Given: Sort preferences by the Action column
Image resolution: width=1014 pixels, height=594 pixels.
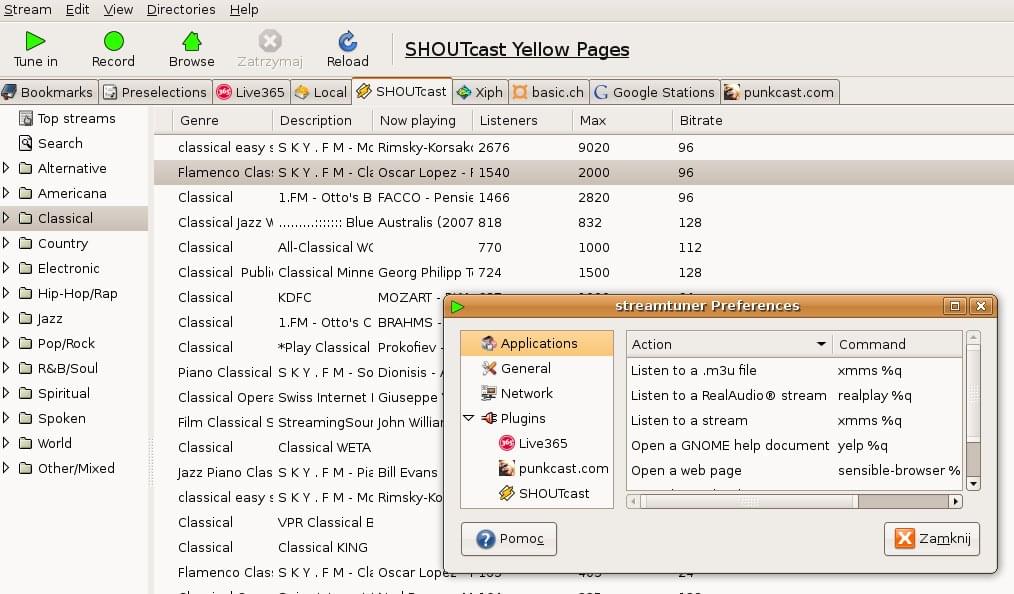Looking at the screenshot, I should [x=729, y=345].
